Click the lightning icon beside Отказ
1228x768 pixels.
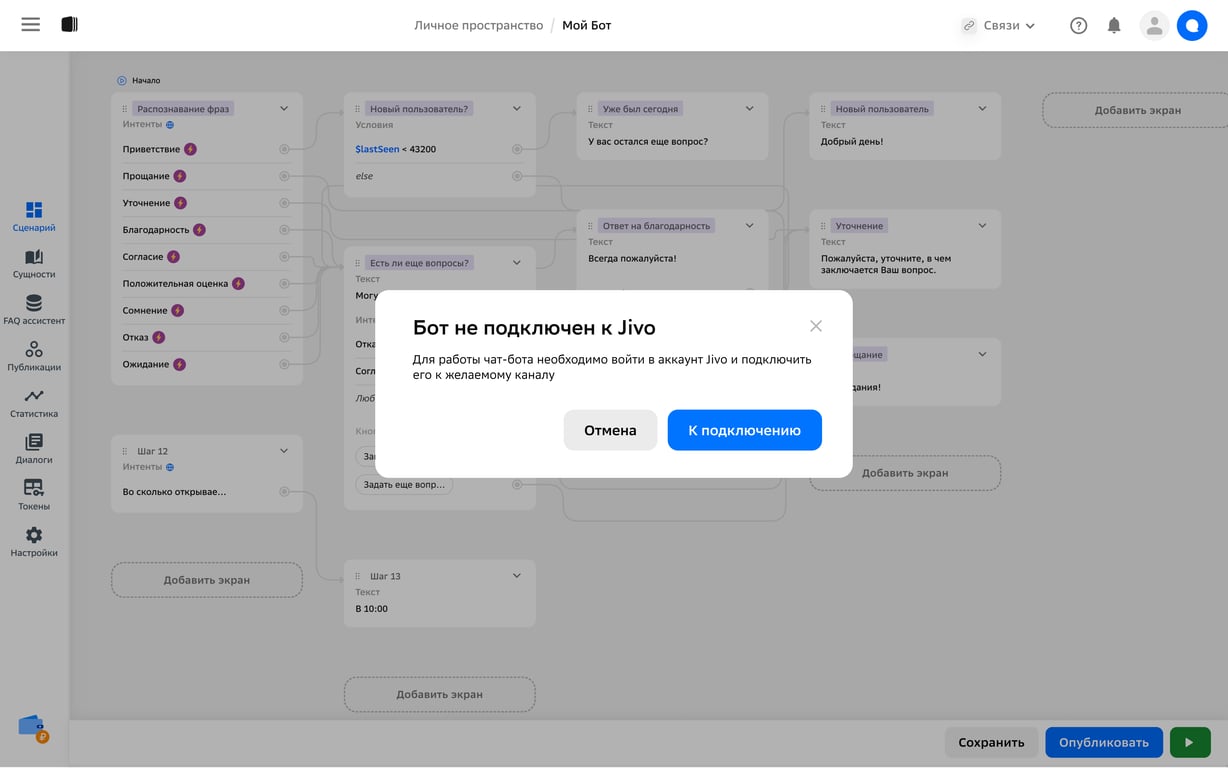158,337
